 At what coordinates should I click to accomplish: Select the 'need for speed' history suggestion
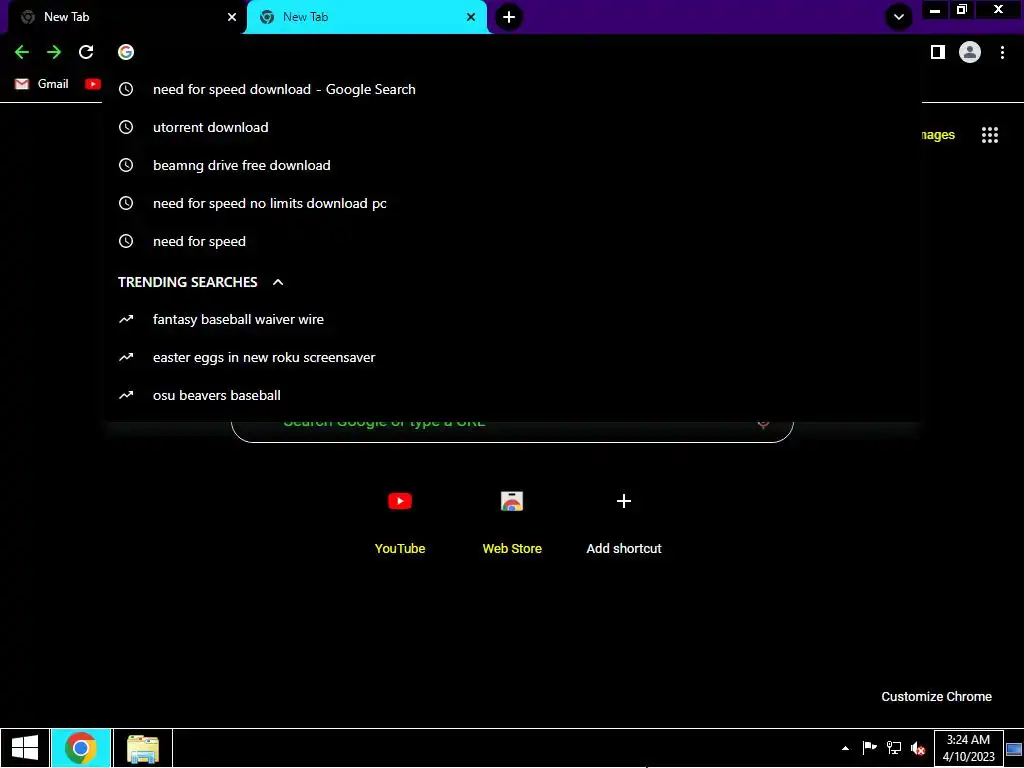[512, 241]
